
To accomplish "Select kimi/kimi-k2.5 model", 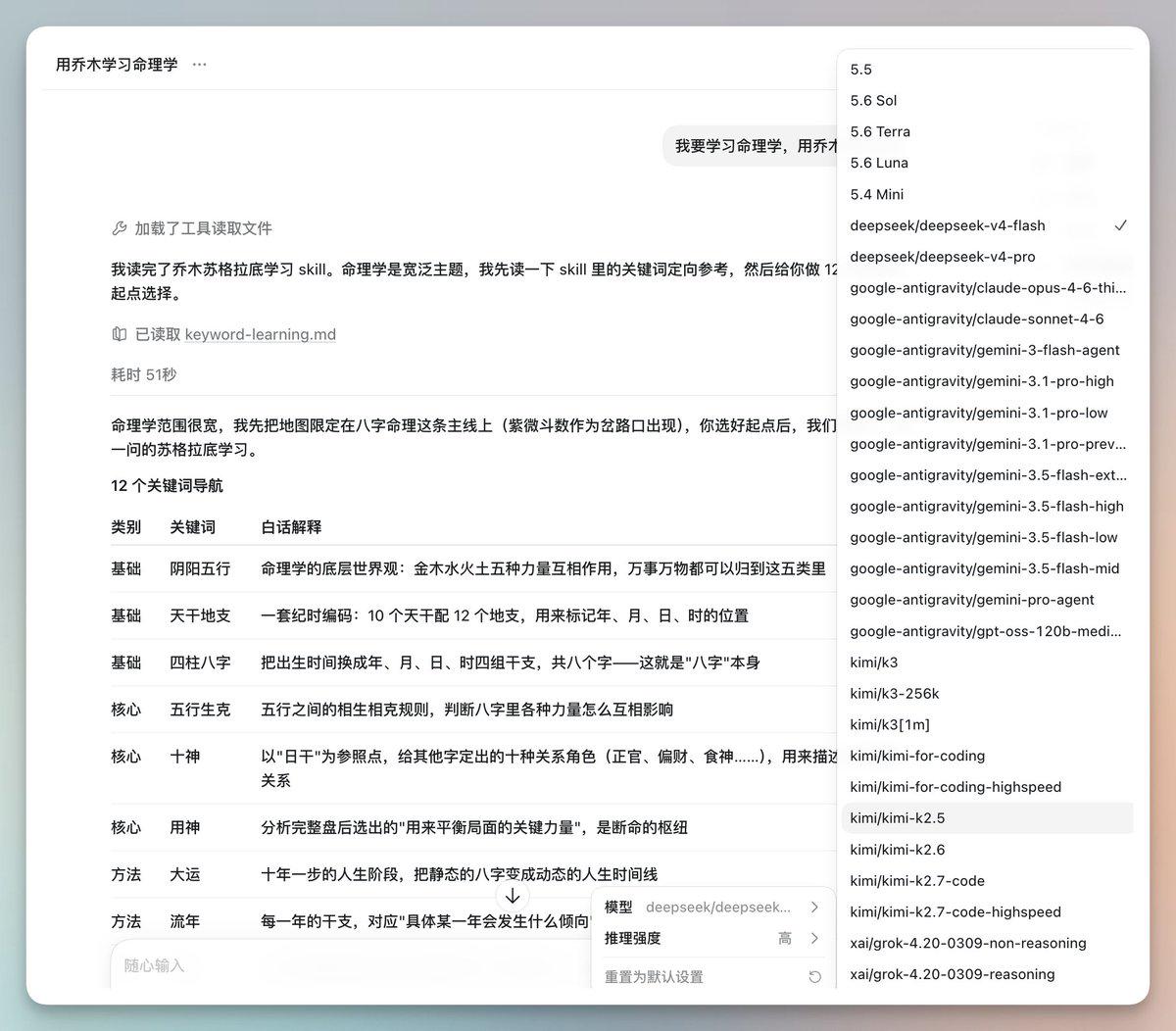I will (988, 818).
